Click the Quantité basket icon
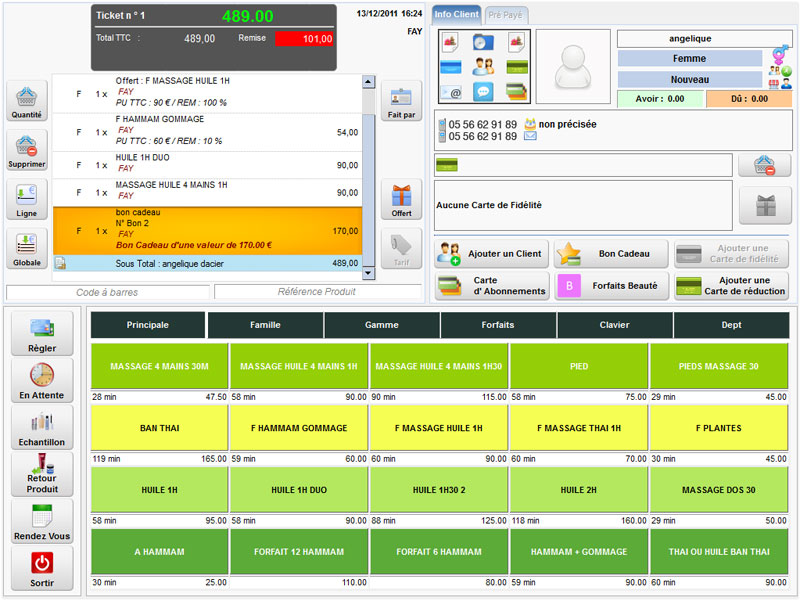The height and width of the screenshot is (601, 800). coord(27,96)
